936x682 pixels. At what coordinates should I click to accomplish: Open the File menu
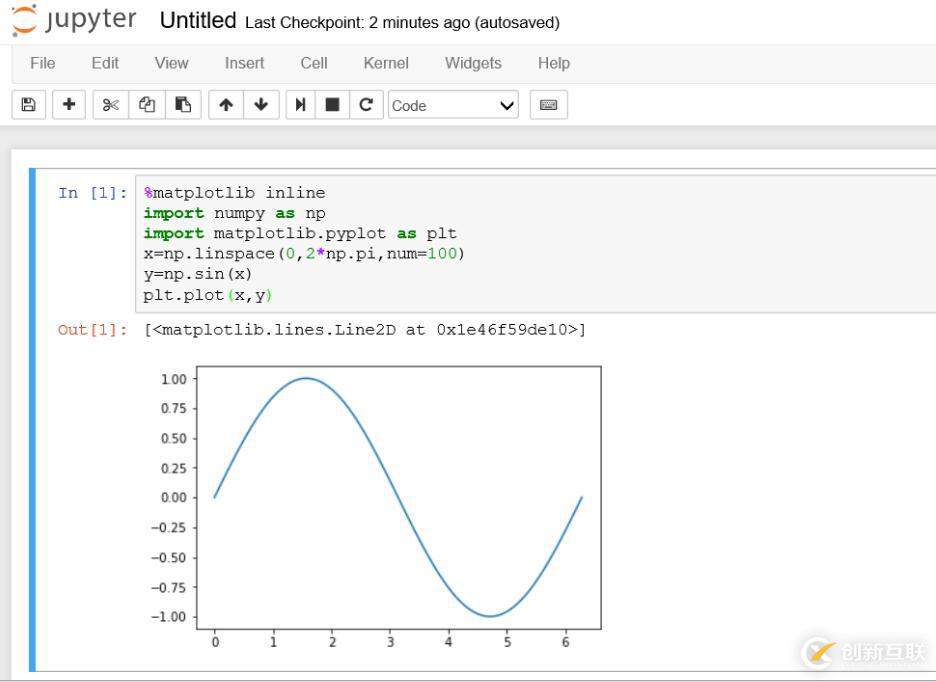pos(43,63)
